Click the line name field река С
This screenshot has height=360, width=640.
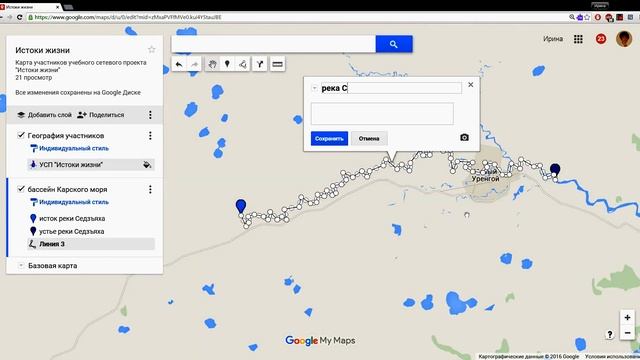[391, 88]
